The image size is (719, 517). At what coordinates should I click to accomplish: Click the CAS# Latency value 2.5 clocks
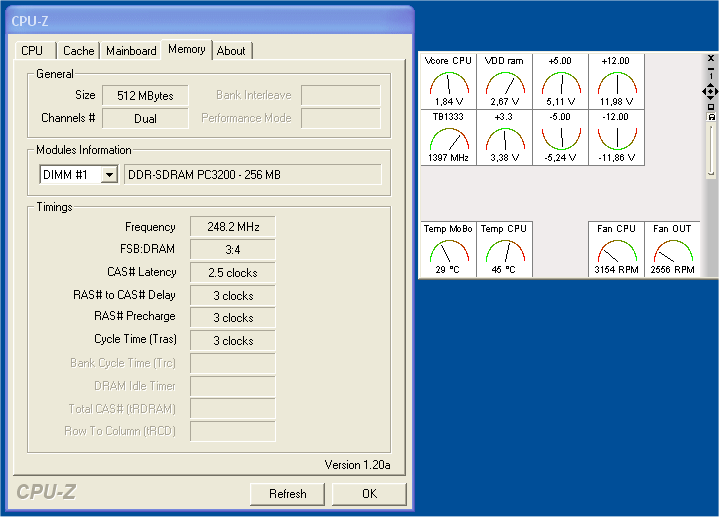tap(233, 272)
